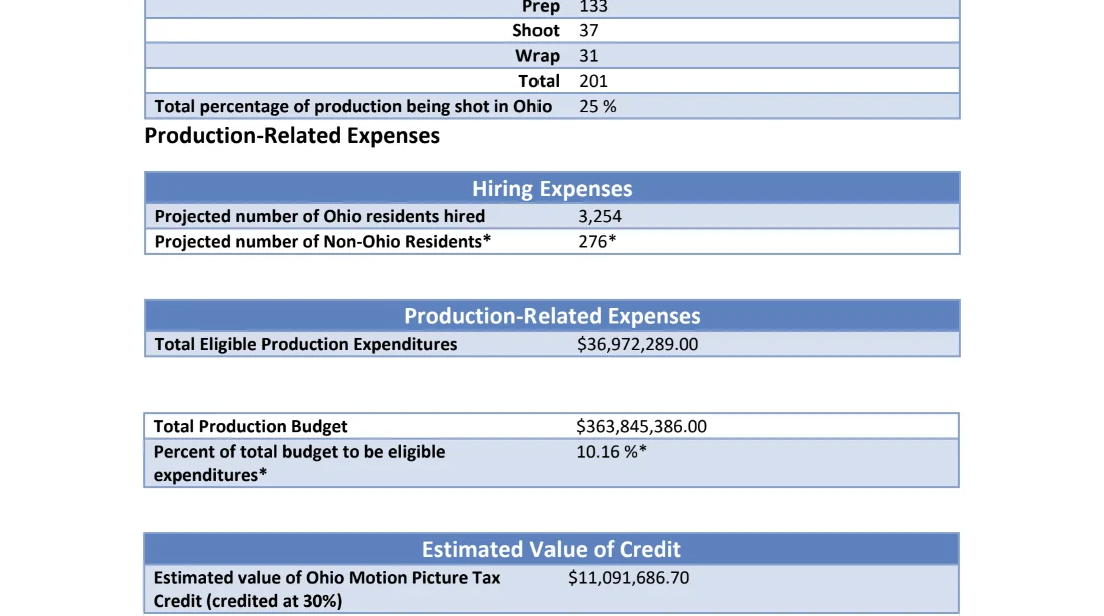This screenshot has height=616, width=1104.
Task: Click the $11,091,686.70 amount
Action: point(629,578)
